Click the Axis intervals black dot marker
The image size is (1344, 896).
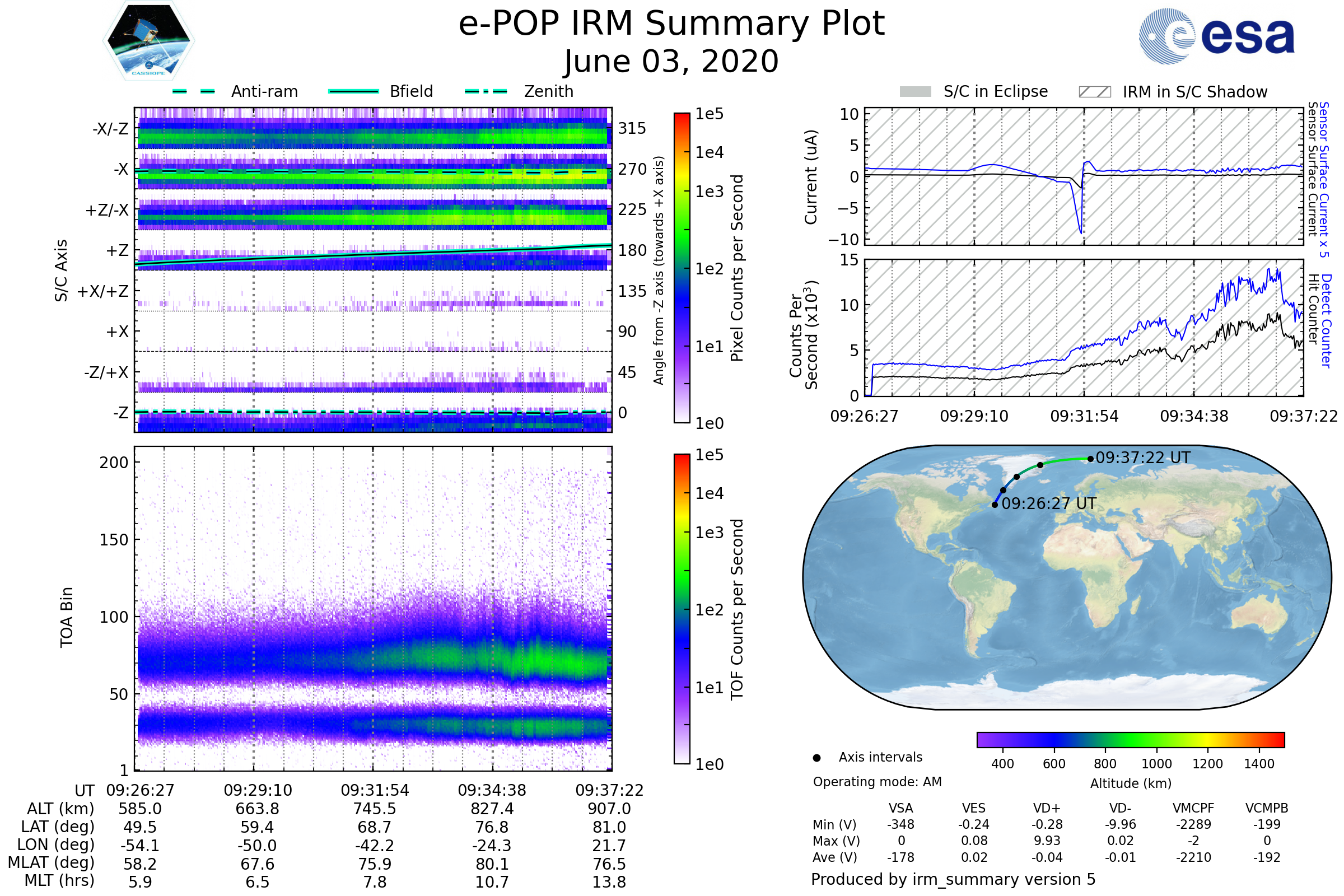[817, 758]
